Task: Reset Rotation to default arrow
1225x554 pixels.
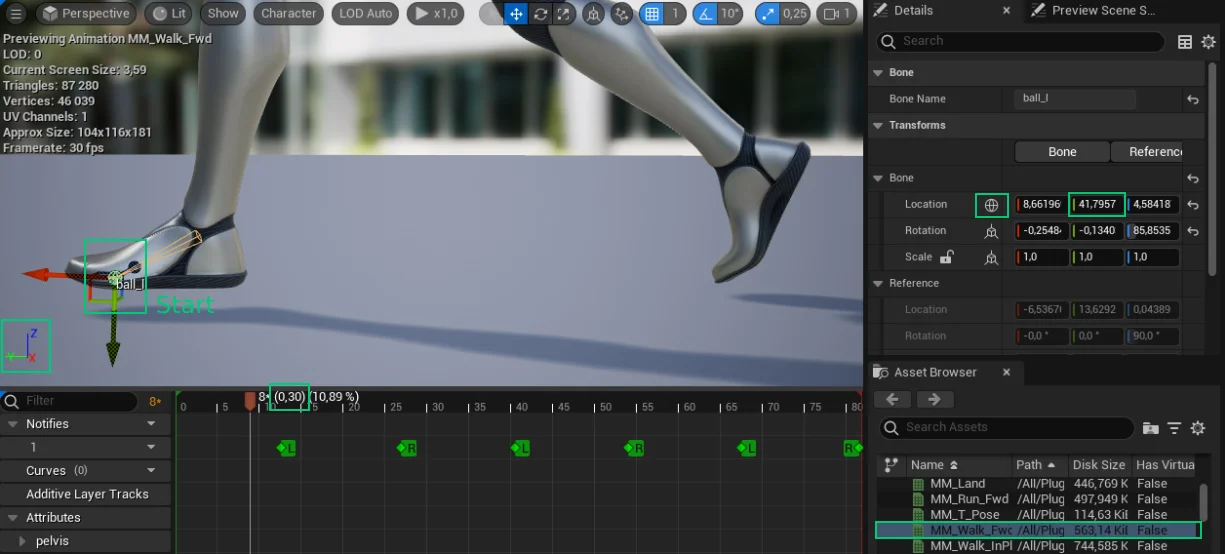Action: coord(1193,231)
